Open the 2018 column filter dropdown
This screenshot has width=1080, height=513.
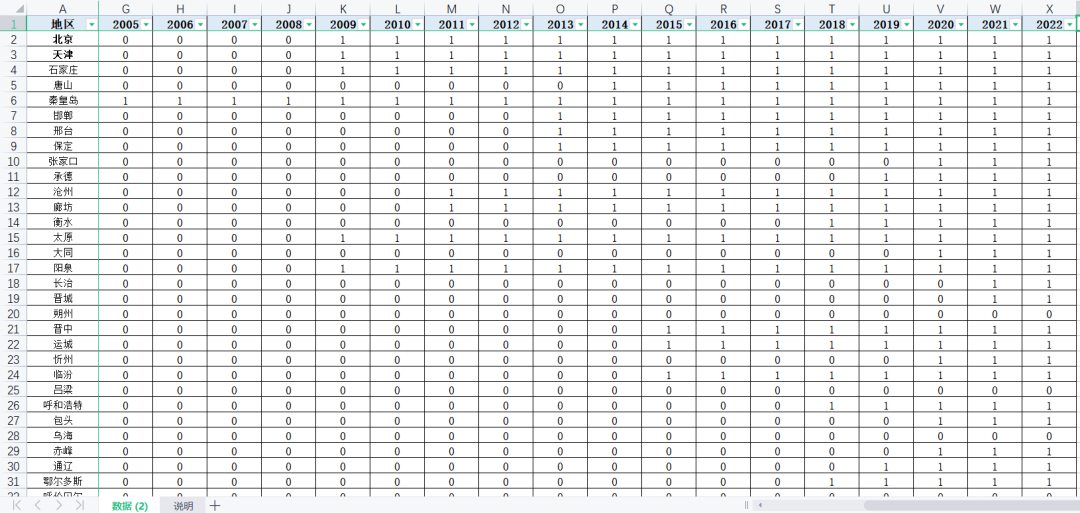853,25
